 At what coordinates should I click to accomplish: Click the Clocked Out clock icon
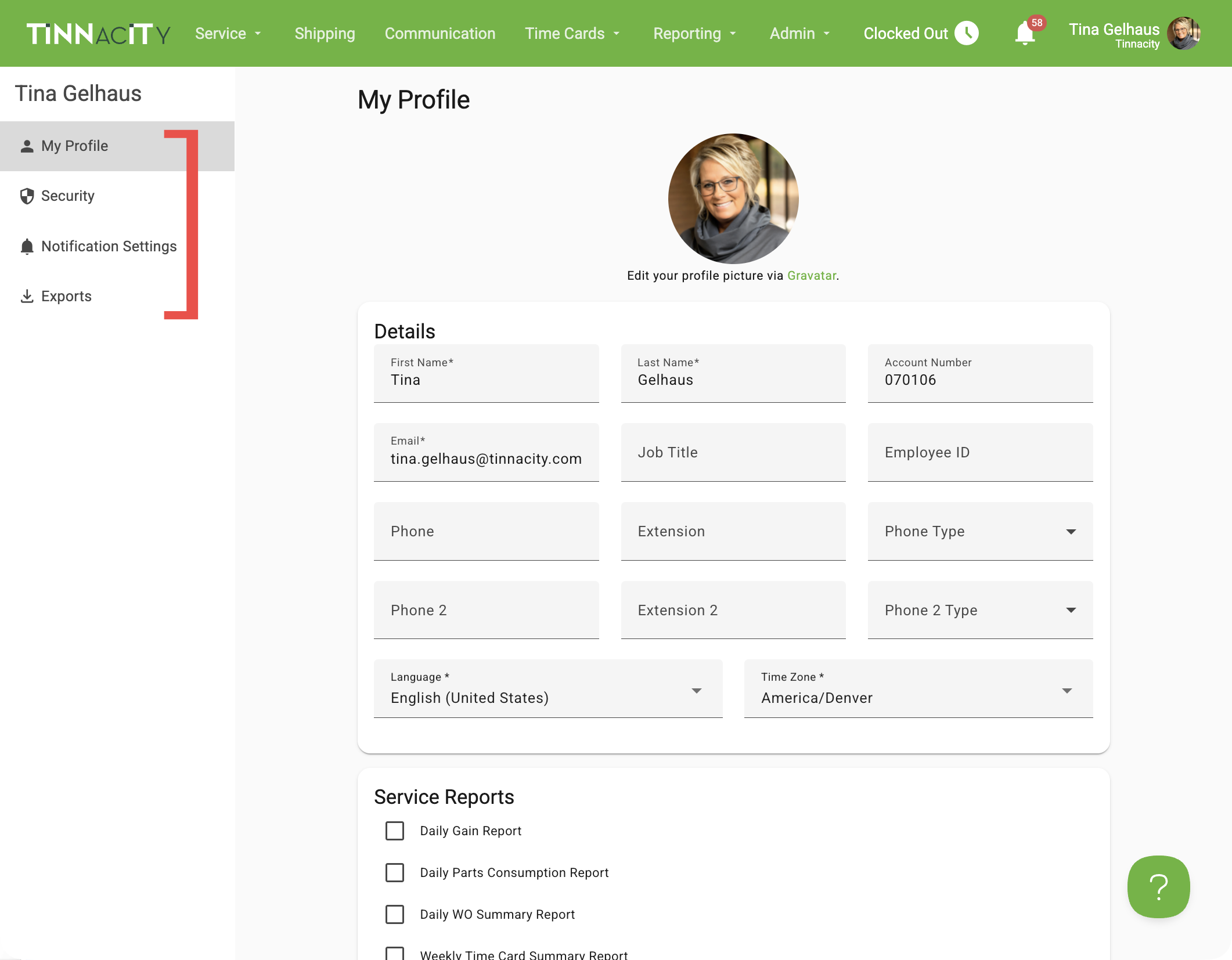click(967, 33)
